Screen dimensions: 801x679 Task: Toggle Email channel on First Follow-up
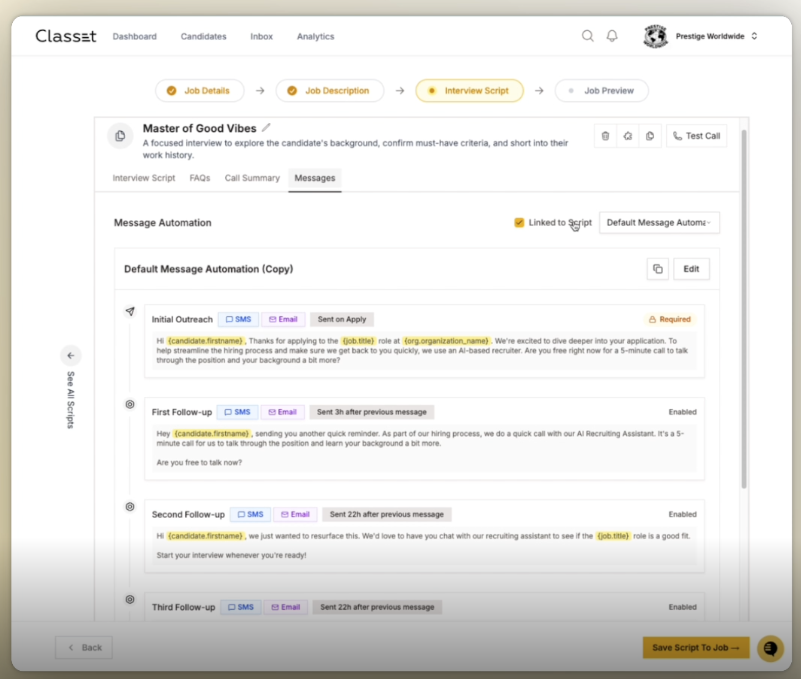tap(281, 412)
